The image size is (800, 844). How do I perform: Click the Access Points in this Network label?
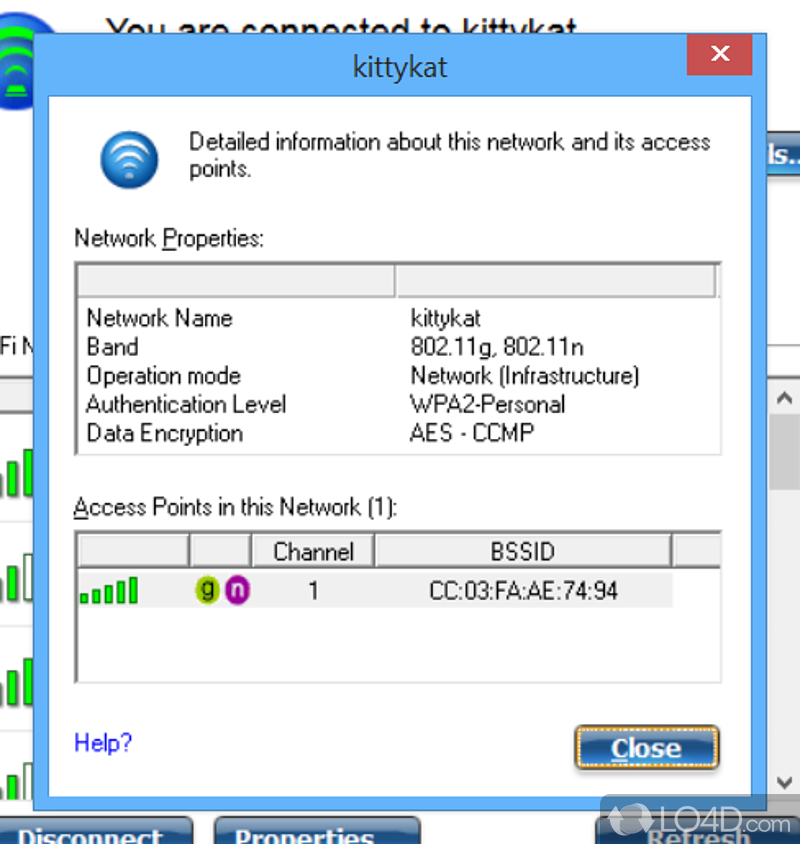pyautogui.click(x=235, y=507)
